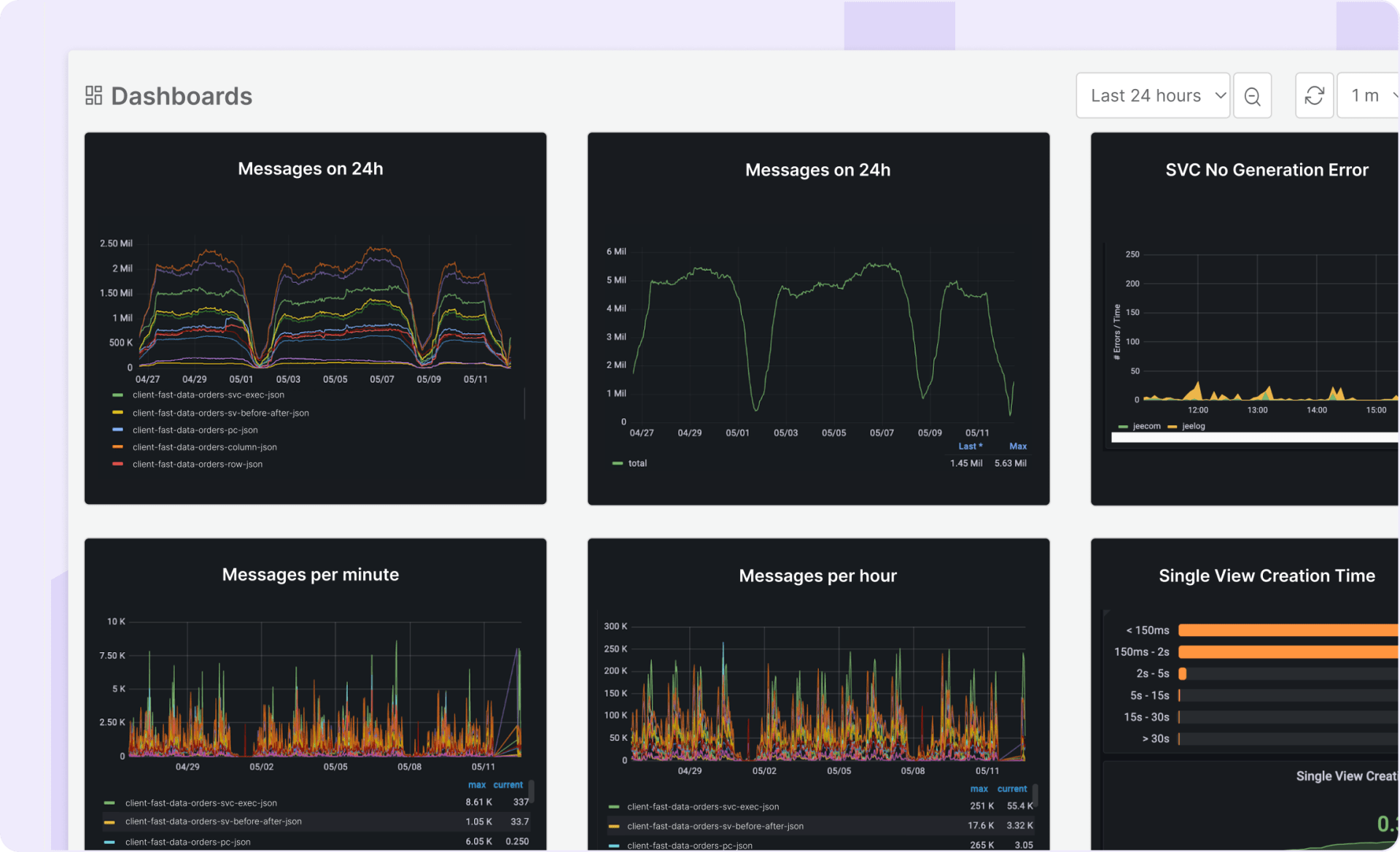This screenshot has width=1400, height=852.
Task: Zoom out the time range with the magnifier icon
Action: 1252,95
